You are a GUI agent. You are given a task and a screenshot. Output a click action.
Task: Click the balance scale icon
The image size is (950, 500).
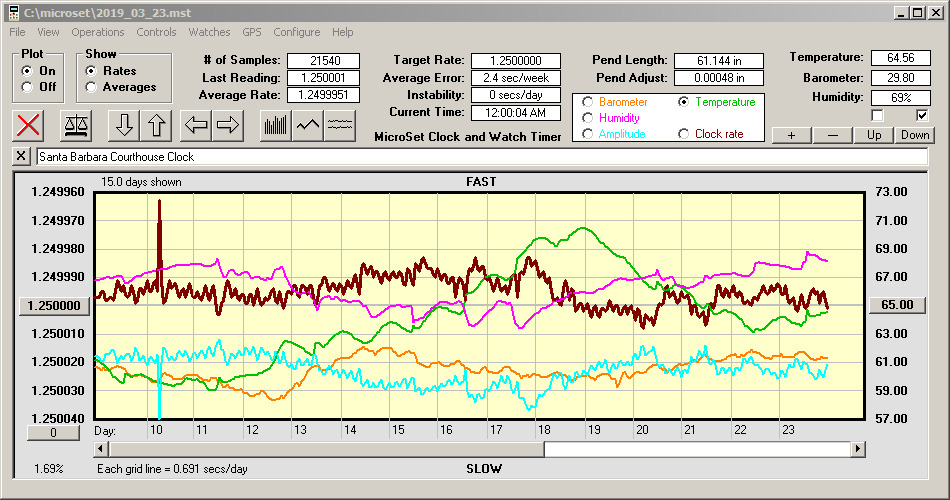[75, 126]
